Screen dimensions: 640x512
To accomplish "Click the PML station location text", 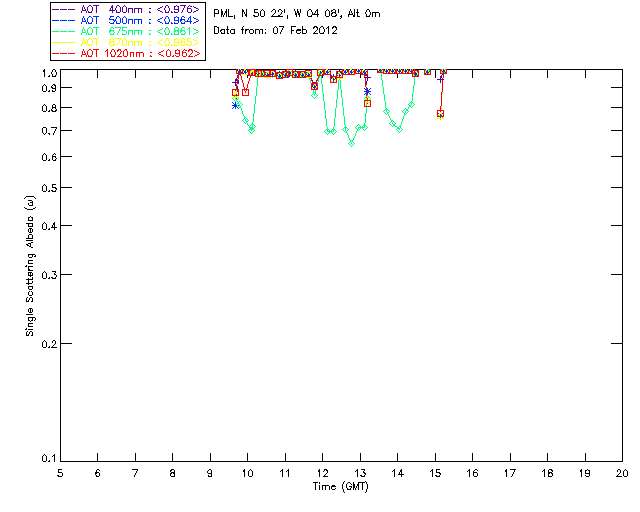I will [x=297, y=14].
